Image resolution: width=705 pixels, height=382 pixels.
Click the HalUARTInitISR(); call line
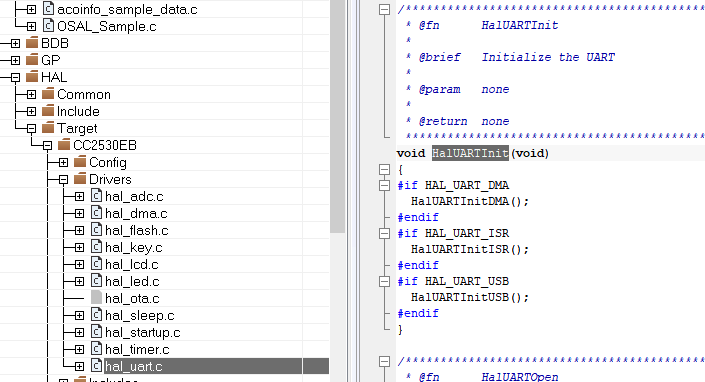(470, 249)
